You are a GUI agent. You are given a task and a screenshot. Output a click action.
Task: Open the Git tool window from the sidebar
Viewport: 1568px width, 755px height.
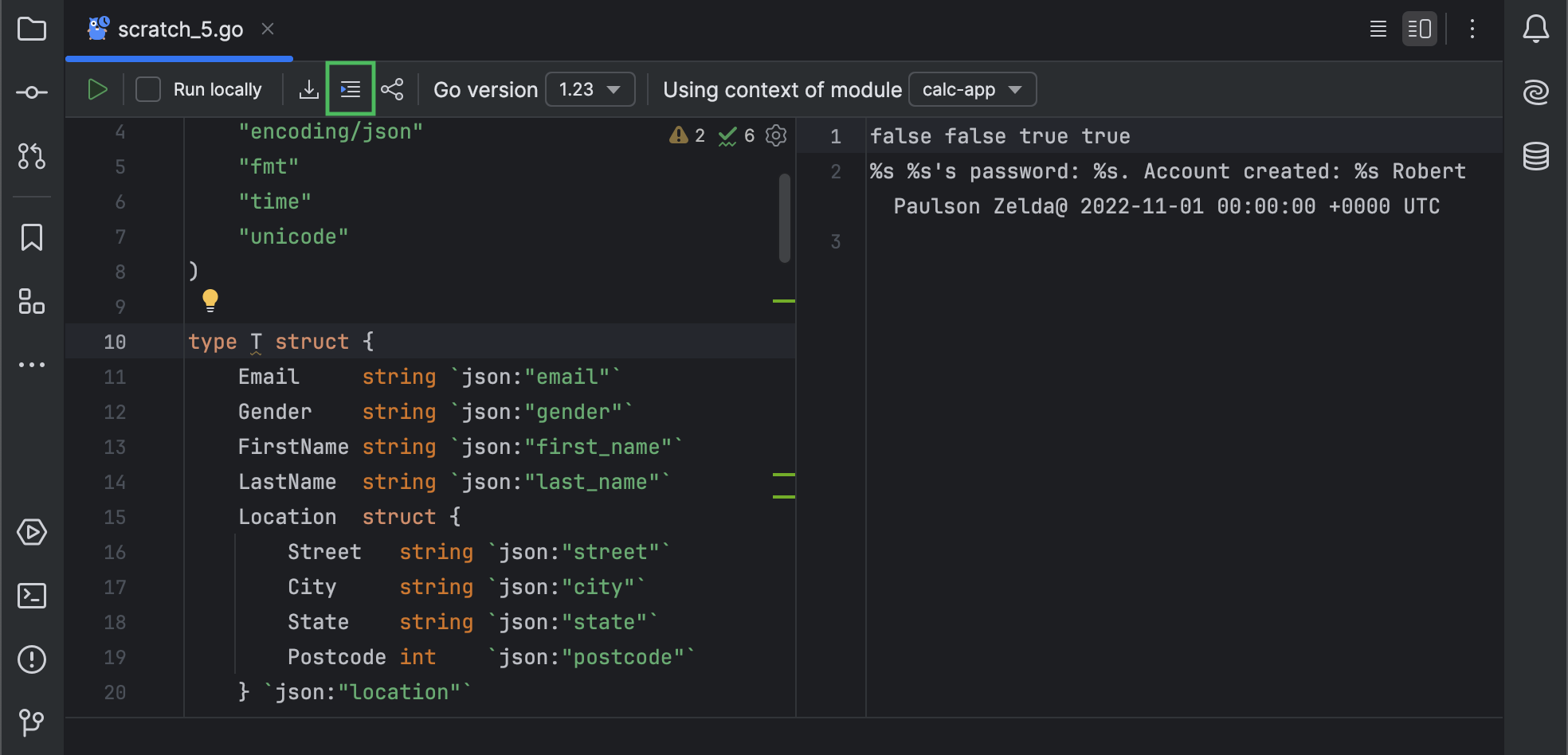pyautogui.click(x=31, y=722)
